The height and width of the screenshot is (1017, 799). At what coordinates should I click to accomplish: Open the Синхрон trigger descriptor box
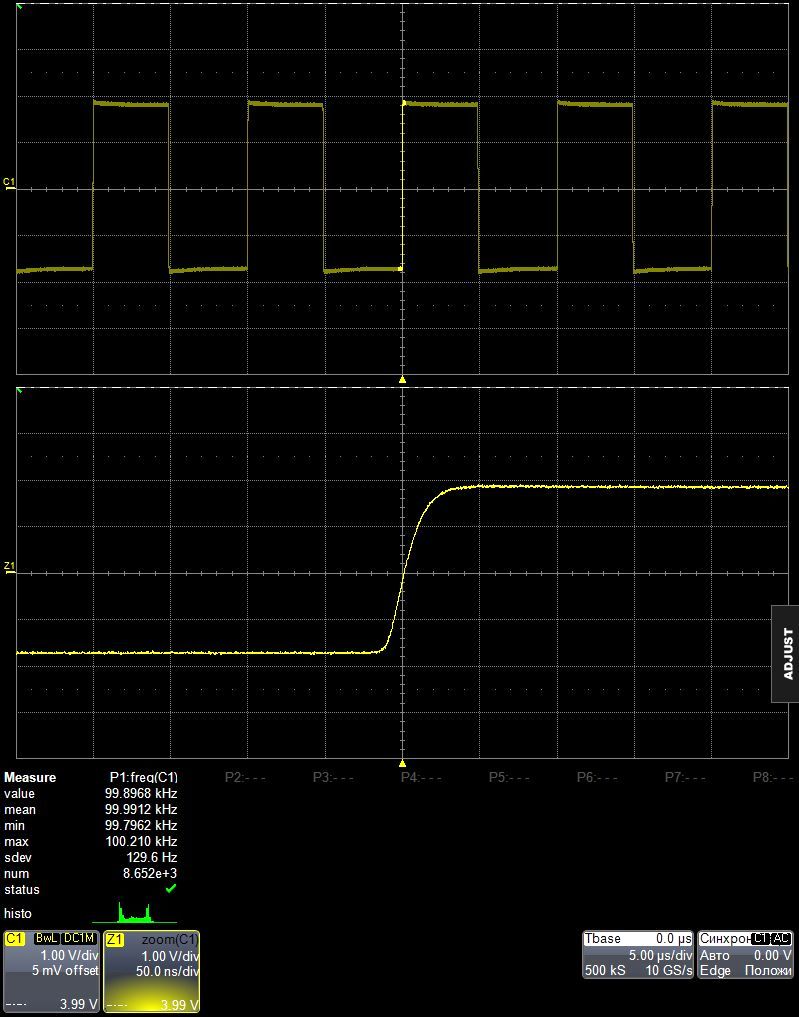pos(746,954)
